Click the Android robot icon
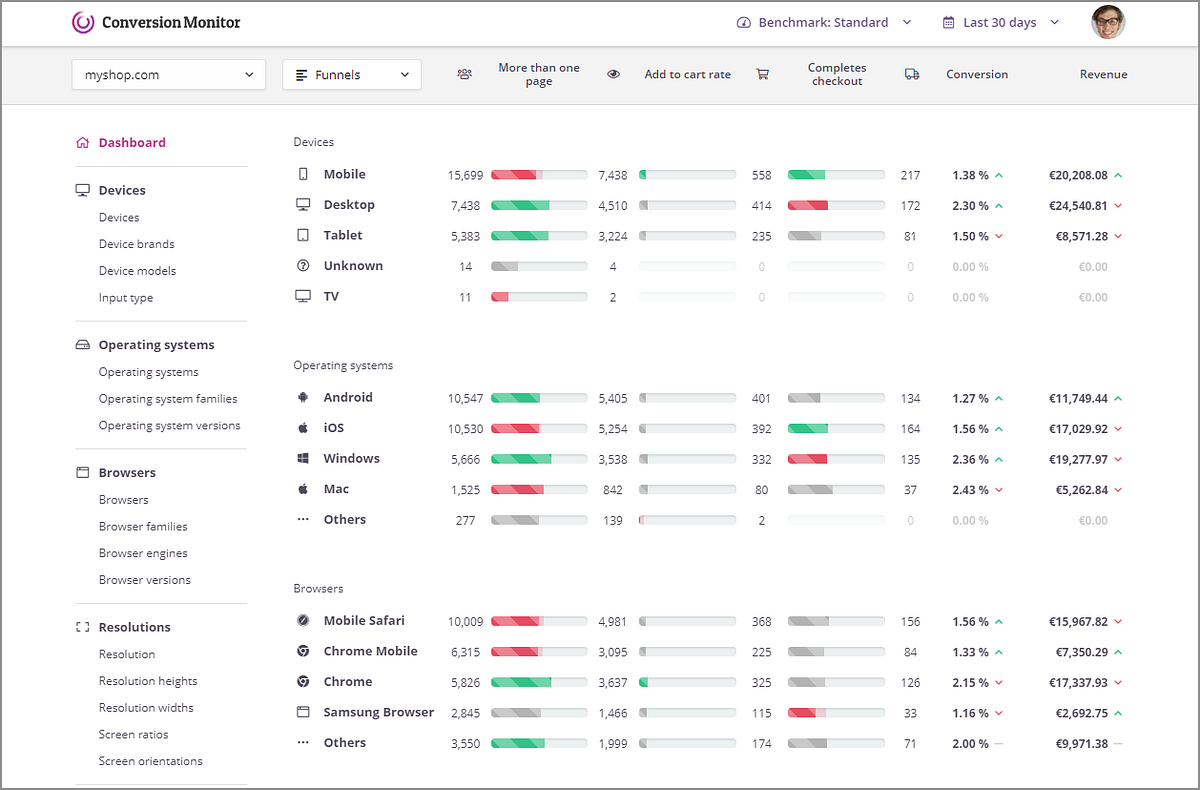 [x=303, y=397]
